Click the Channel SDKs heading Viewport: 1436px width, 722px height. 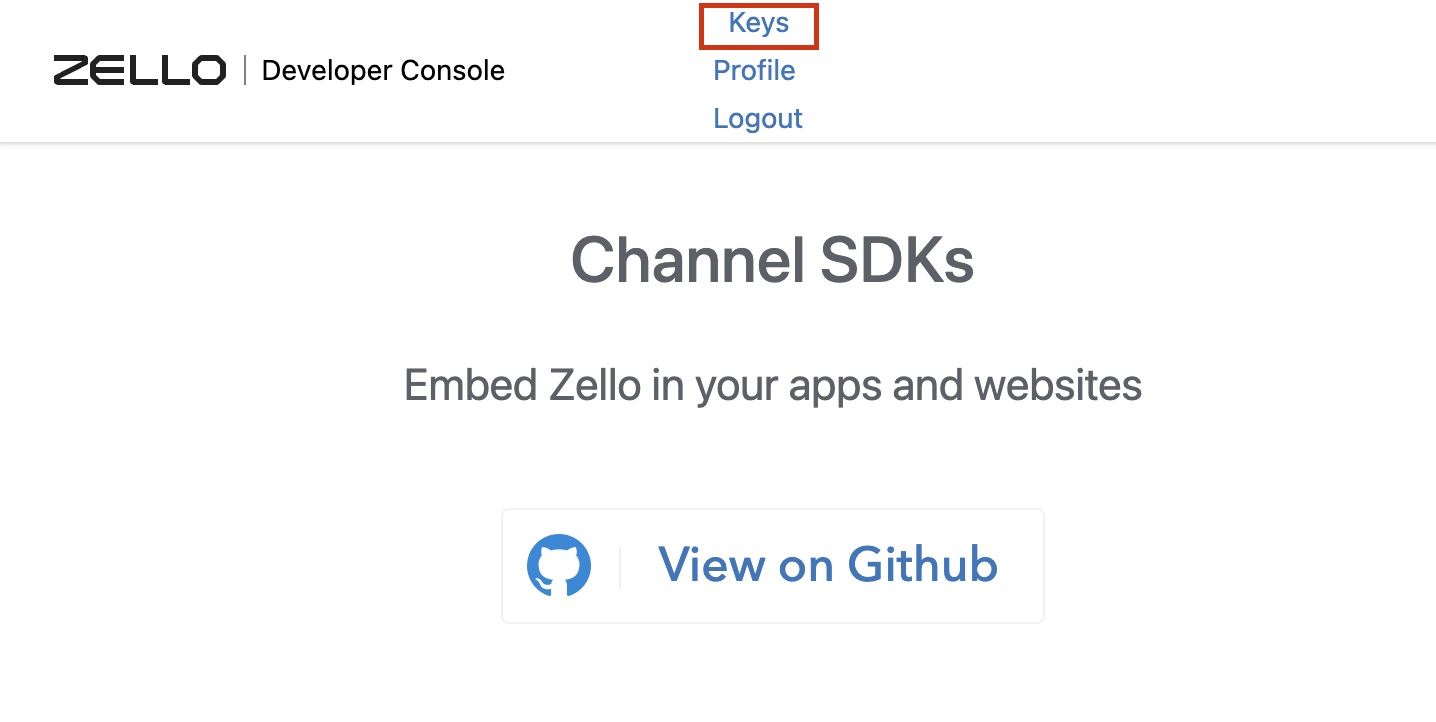pyautogui.click(x=772, y=260)
